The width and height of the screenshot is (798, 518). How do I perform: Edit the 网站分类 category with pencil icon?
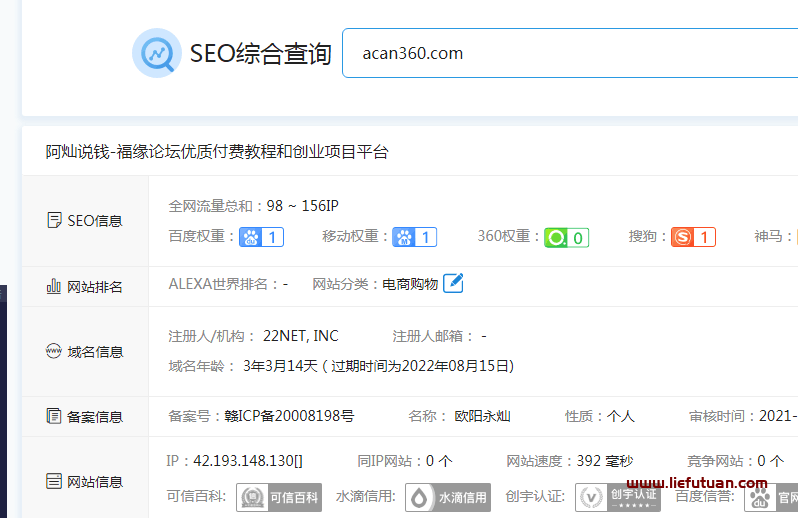[x=453, y=283]
